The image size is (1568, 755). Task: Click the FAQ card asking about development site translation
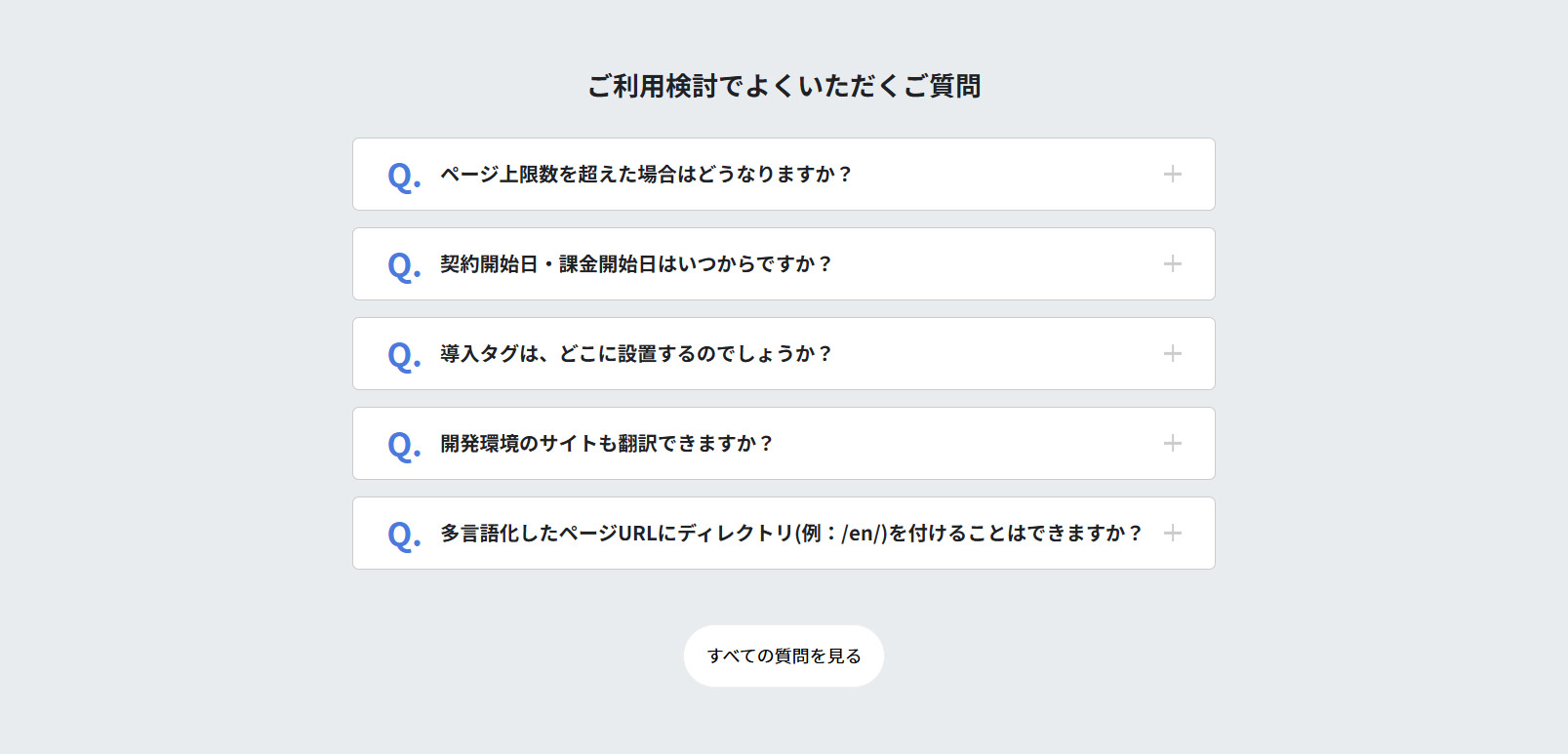tap(607, 443)
